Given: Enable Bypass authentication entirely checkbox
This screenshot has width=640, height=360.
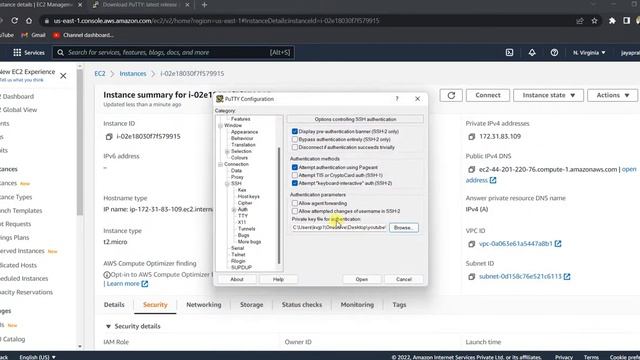Looking at the screenshot, I should [x=295, y=139].
